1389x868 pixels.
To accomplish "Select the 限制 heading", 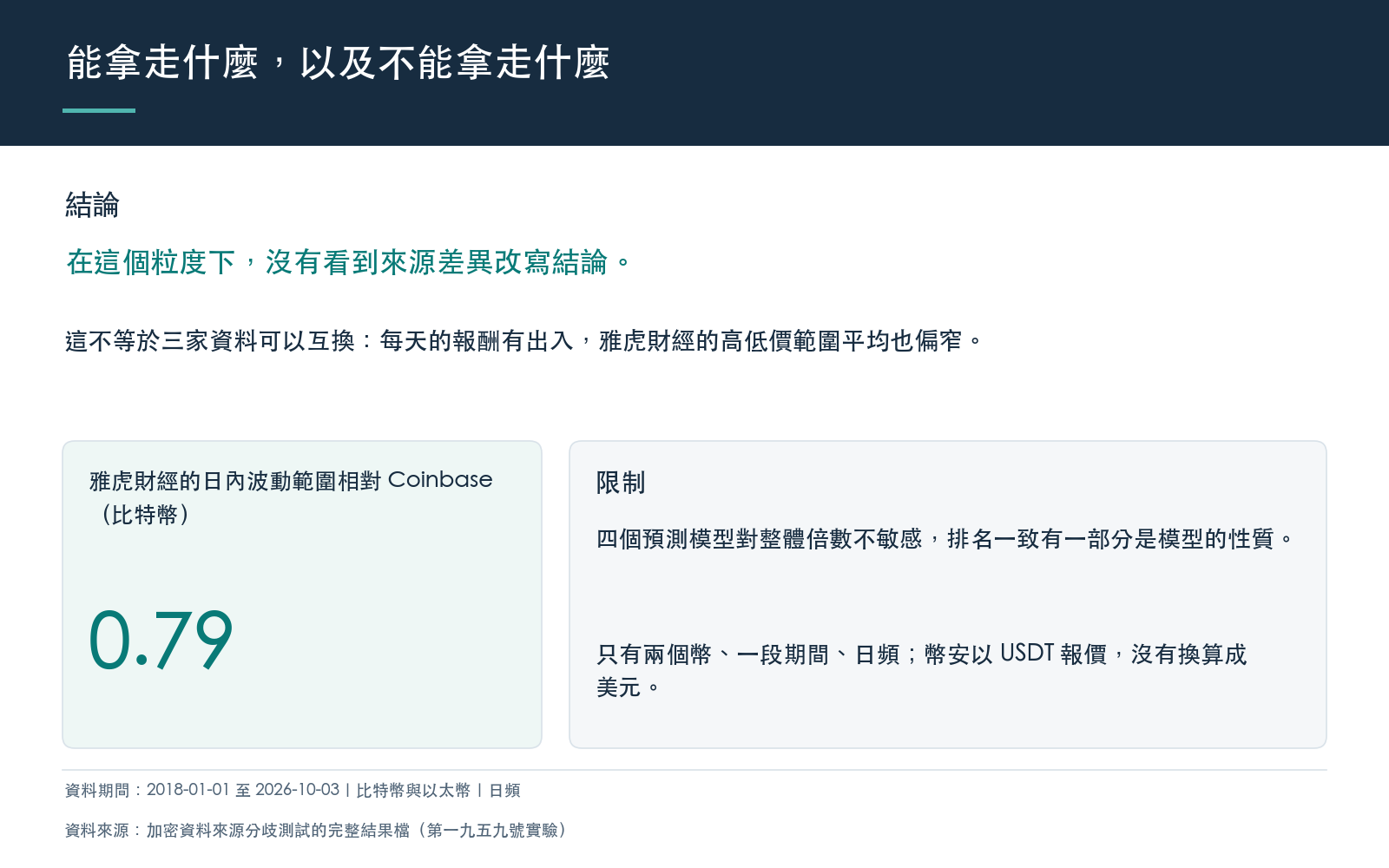I will (621, 483).
